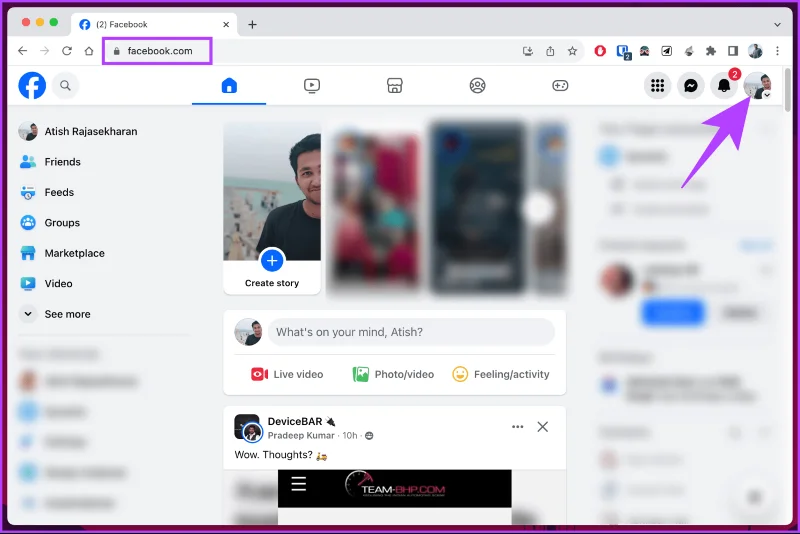Click the lock site info icon
800x534 pixels.
click(117, 51)
